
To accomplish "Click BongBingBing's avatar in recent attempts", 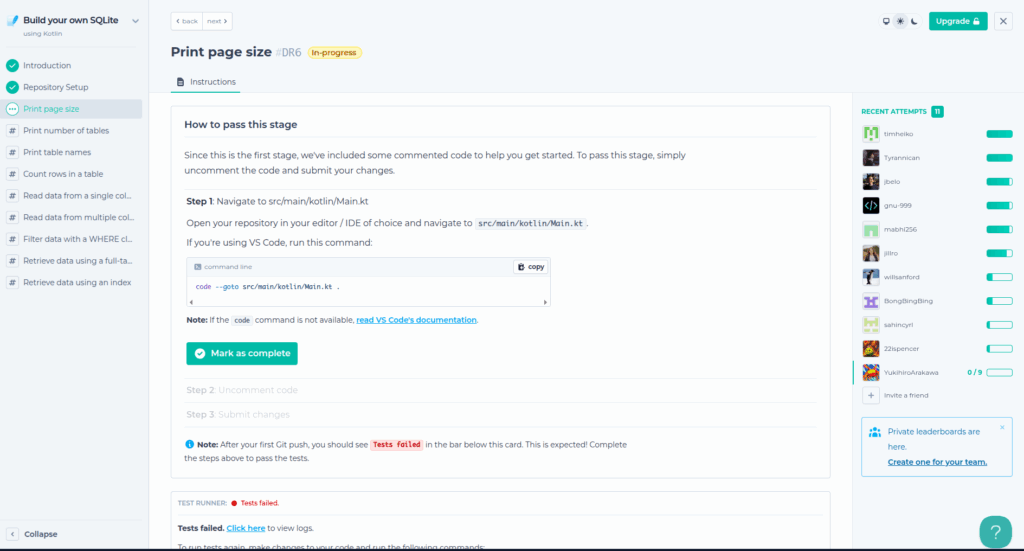I will click(x=871, y=301).
